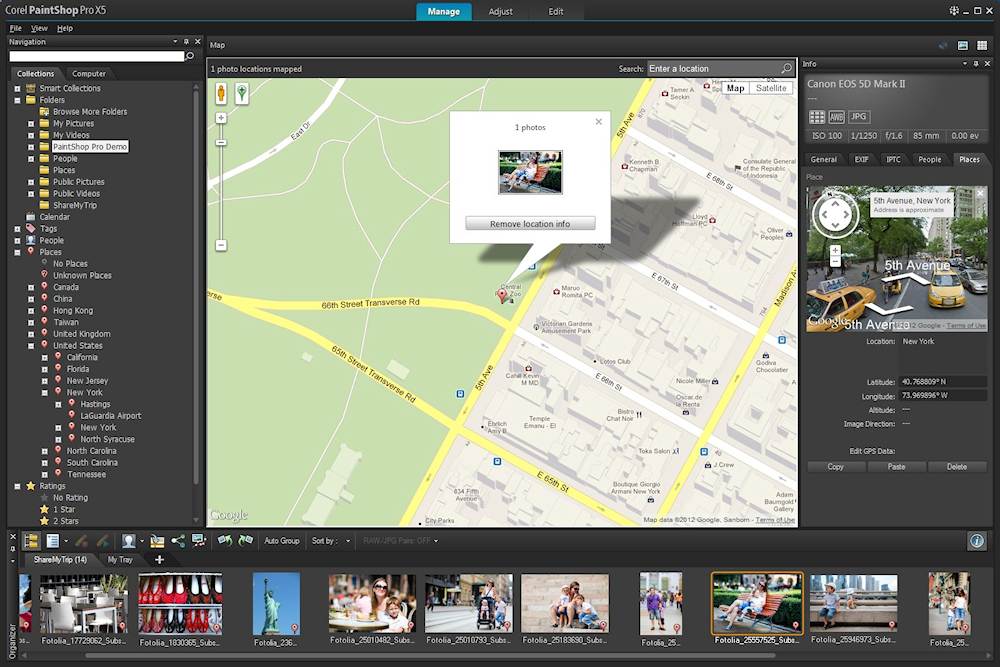Click the Remove location info button

pyautogui.click(x=530, y=224)
